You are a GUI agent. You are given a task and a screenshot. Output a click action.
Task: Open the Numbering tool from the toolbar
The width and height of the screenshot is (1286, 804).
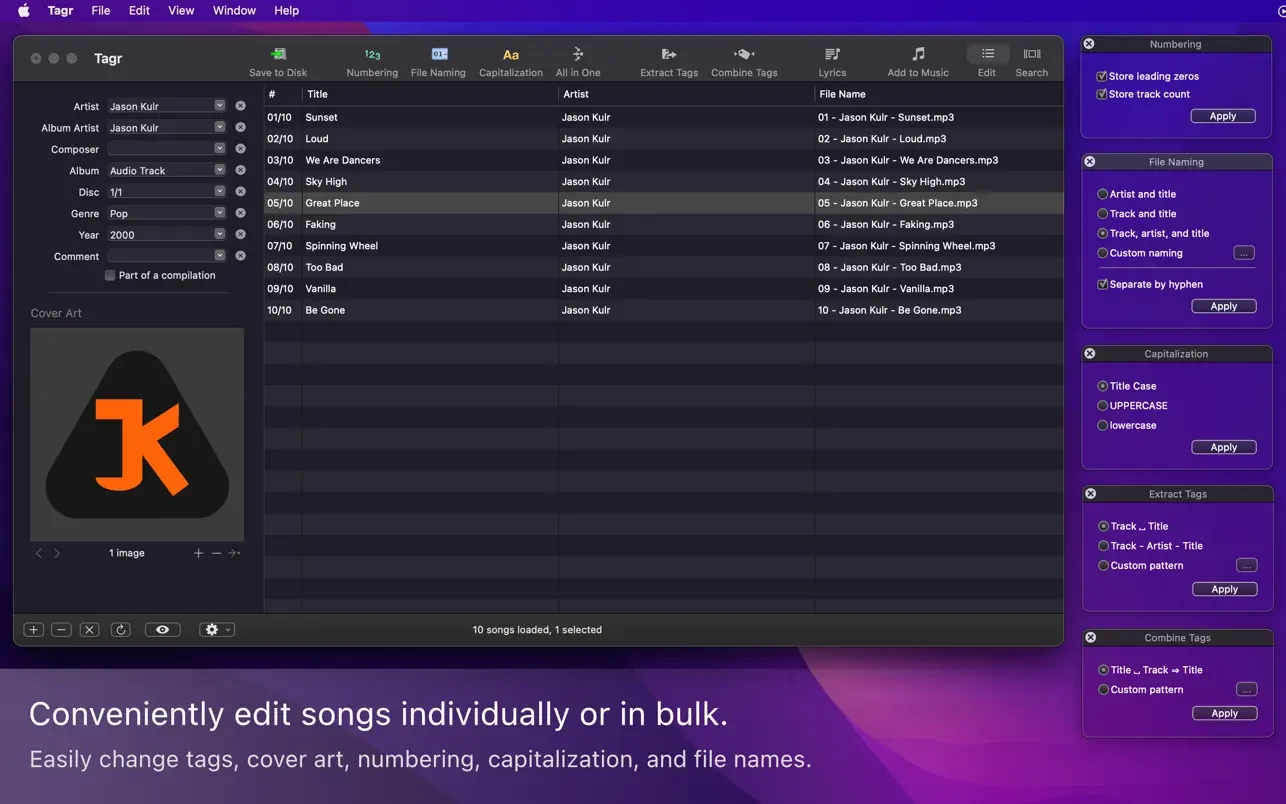(x=371, y=58)
